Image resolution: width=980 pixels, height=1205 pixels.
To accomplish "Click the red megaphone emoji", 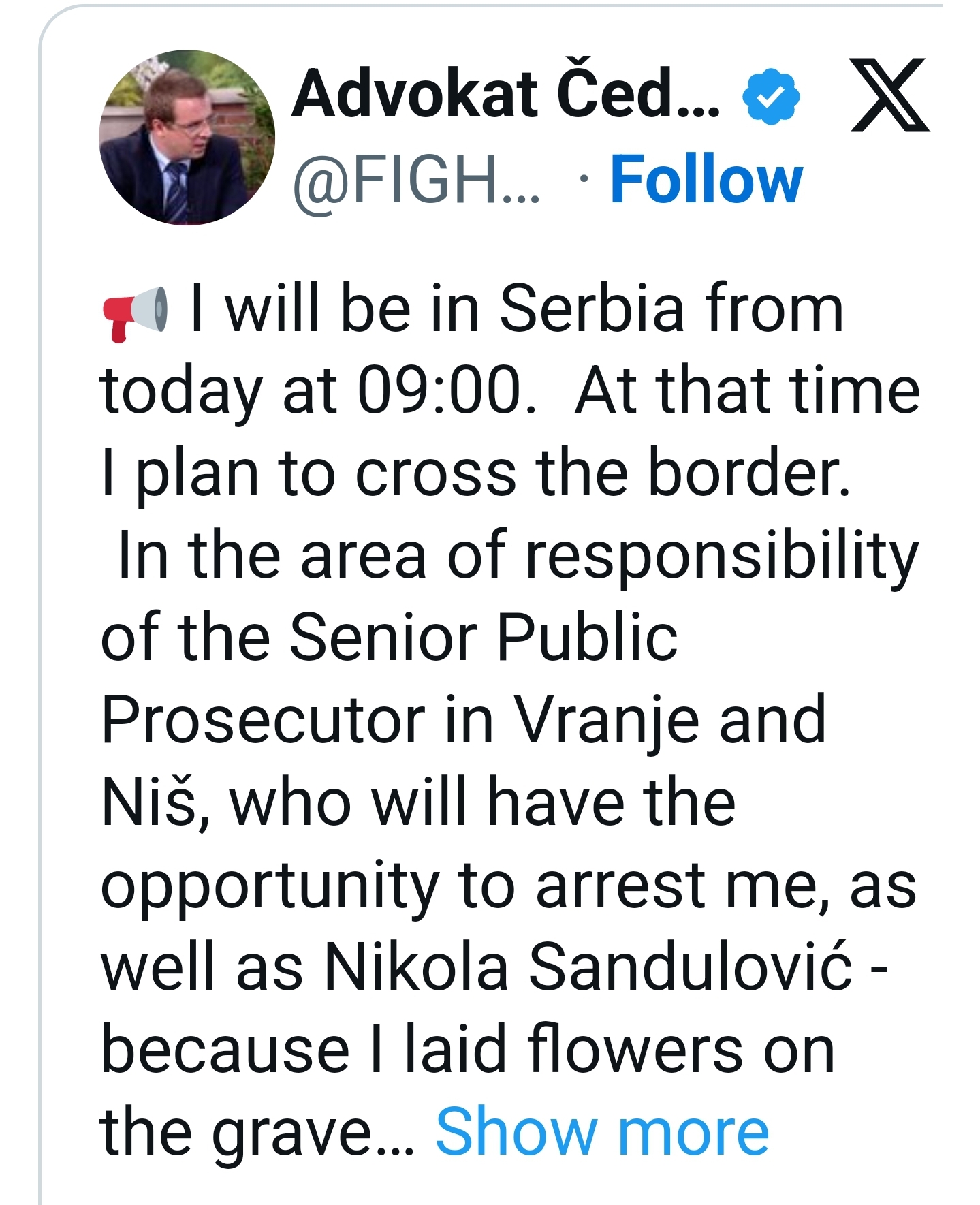I will pyautogui.click(x=135, y=313).
